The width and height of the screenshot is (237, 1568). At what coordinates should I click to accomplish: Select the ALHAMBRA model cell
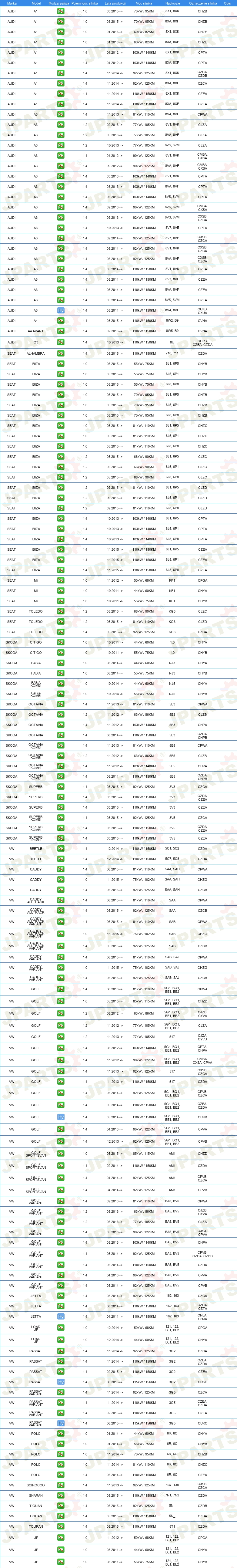[35, 353]
